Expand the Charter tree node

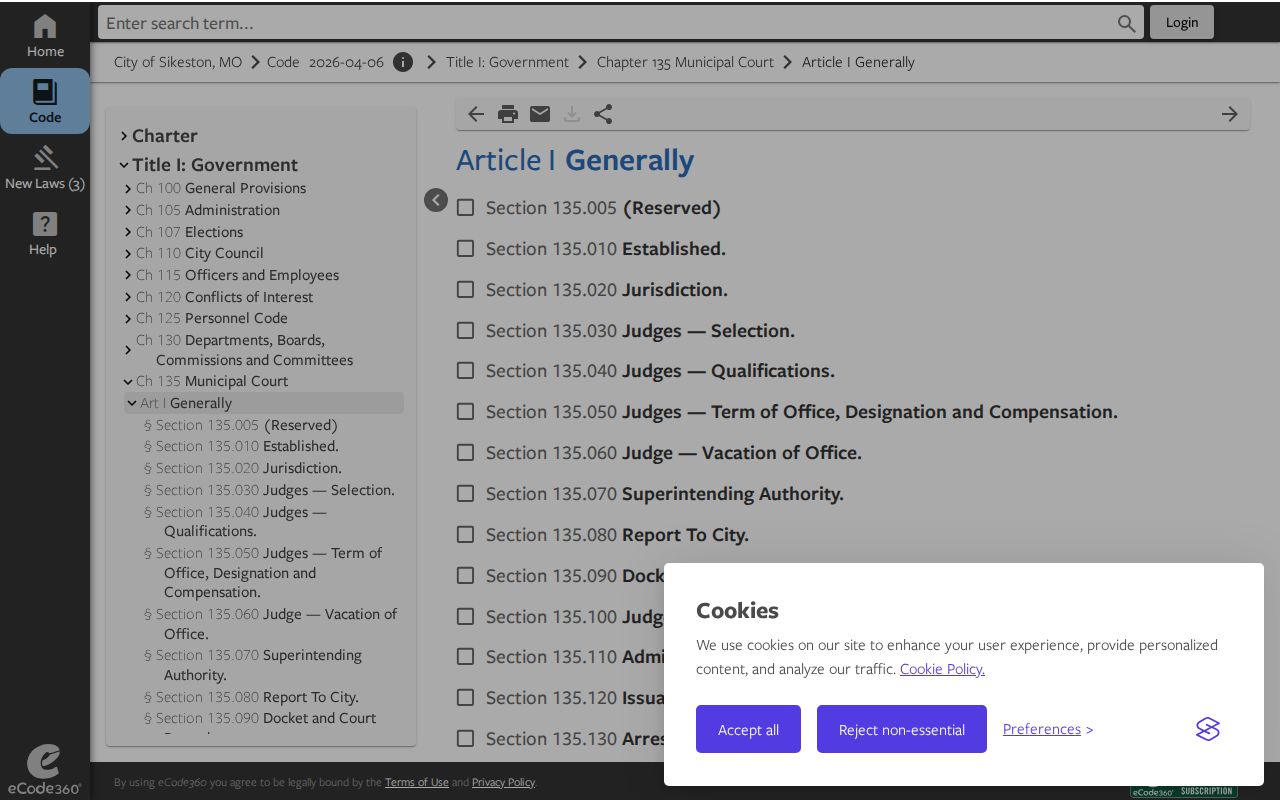pos(124,136)
